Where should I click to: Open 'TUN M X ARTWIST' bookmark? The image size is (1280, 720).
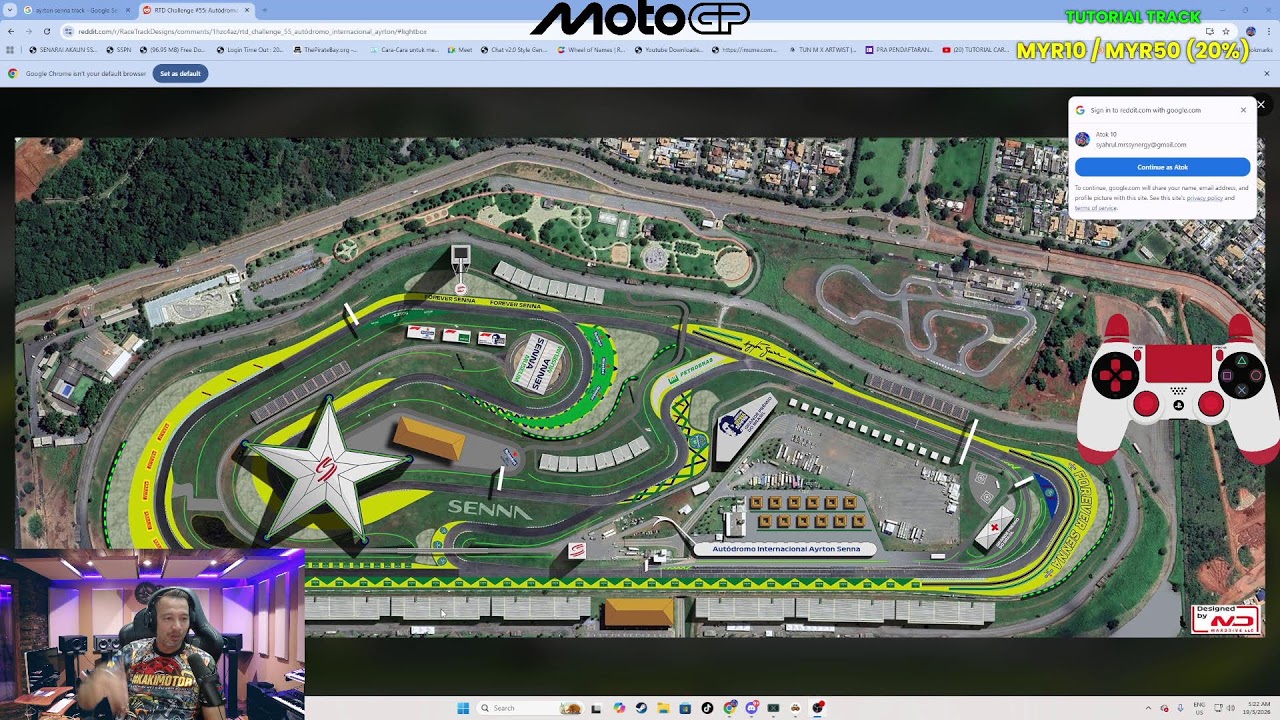[x=822, y=49]
